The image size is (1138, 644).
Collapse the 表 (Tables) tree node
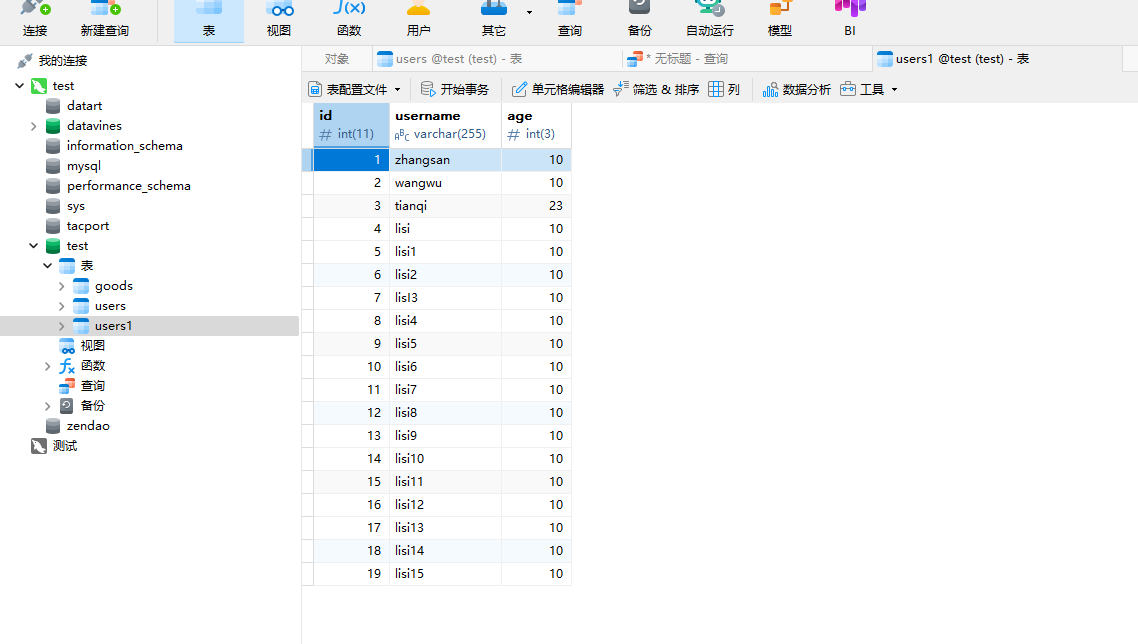pyautogui.click(x=48, y=266)
